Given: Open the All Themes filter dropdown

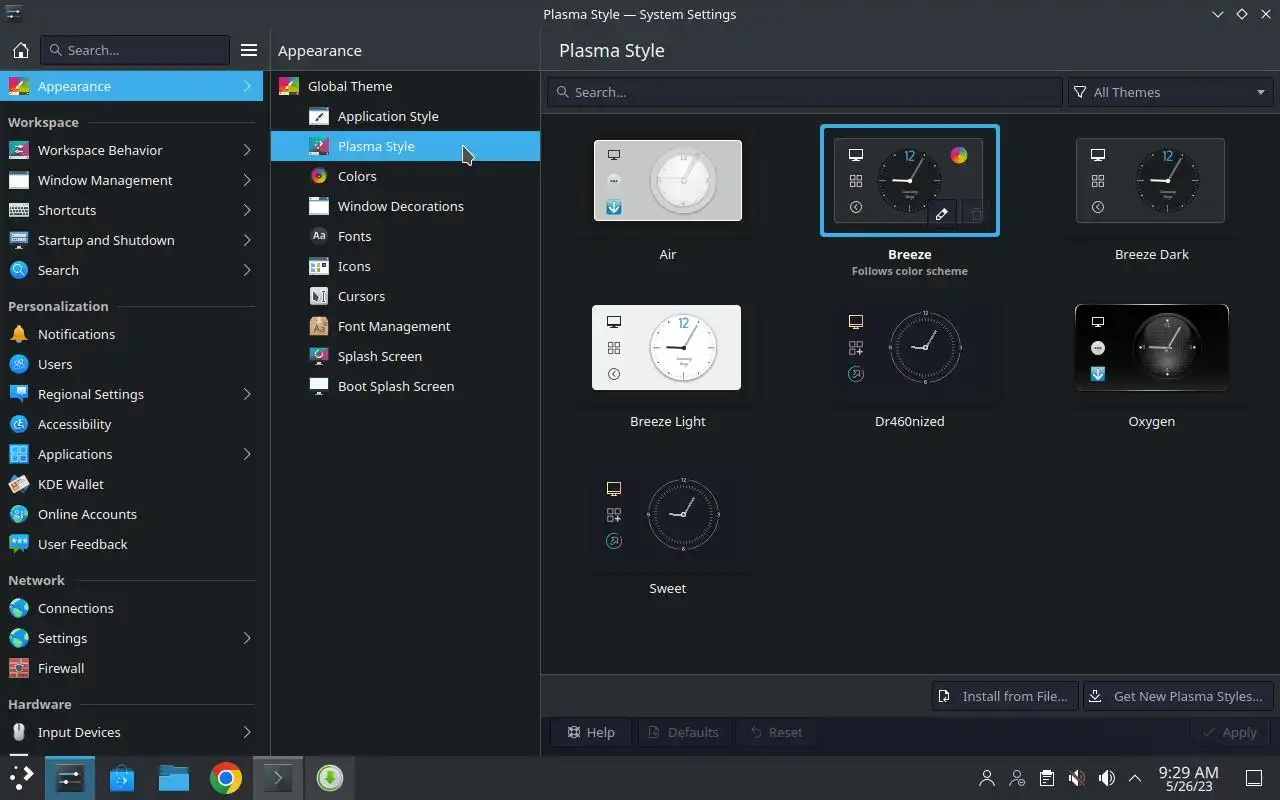Looking at the screenshot, I should click(1170, 92).
